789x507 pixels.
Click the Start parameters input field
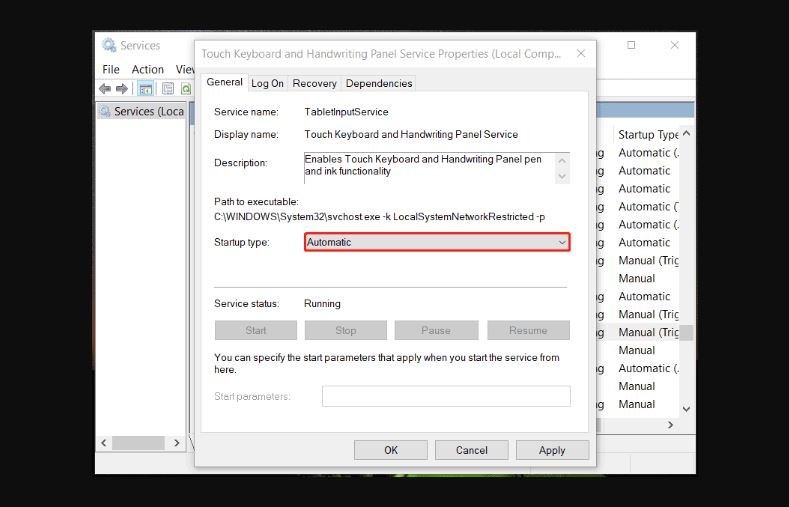coord(446,396)
